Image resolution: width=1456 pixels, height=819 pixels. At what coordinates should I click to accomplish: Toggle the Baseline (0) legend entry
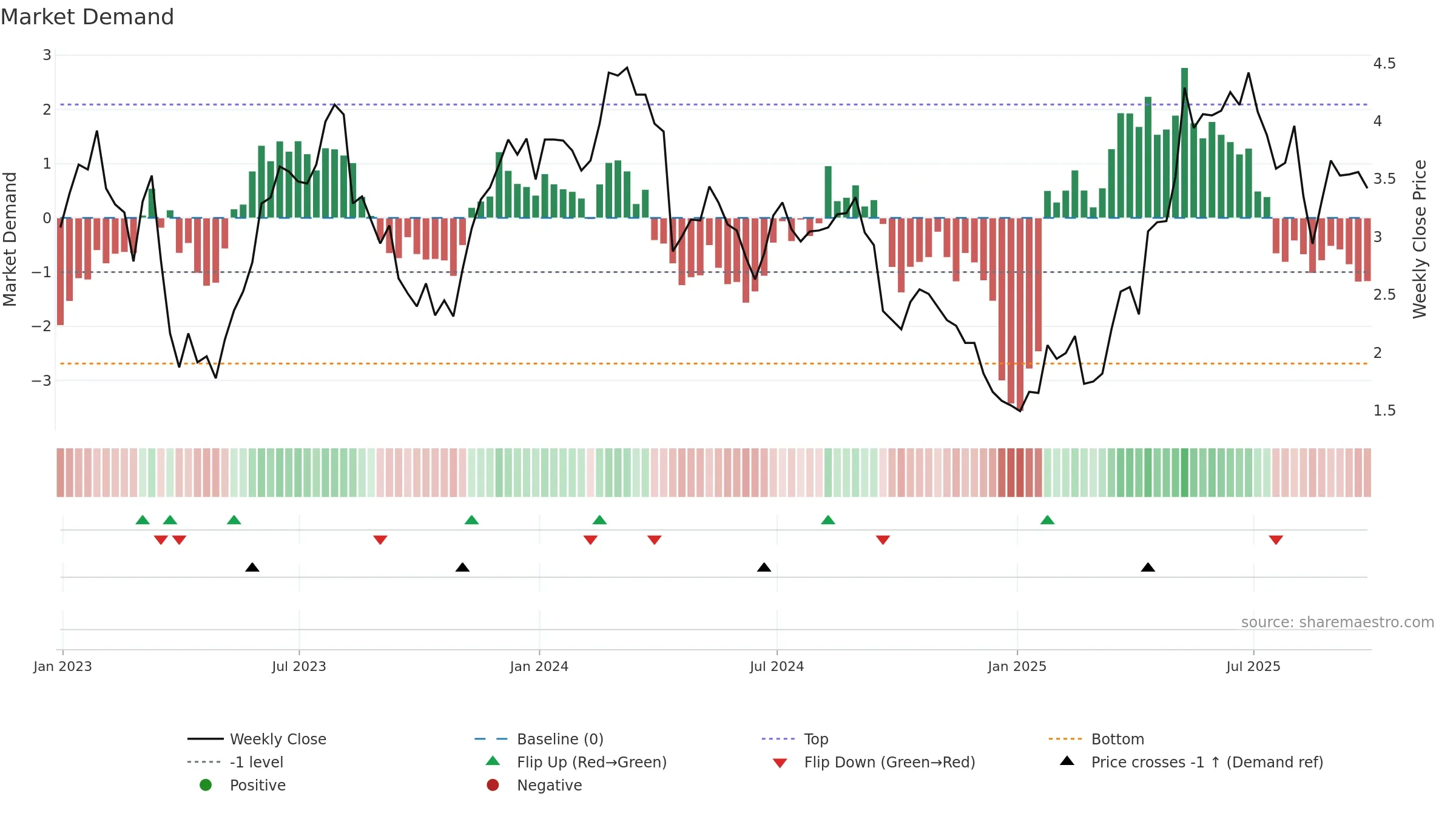[539, 739]
